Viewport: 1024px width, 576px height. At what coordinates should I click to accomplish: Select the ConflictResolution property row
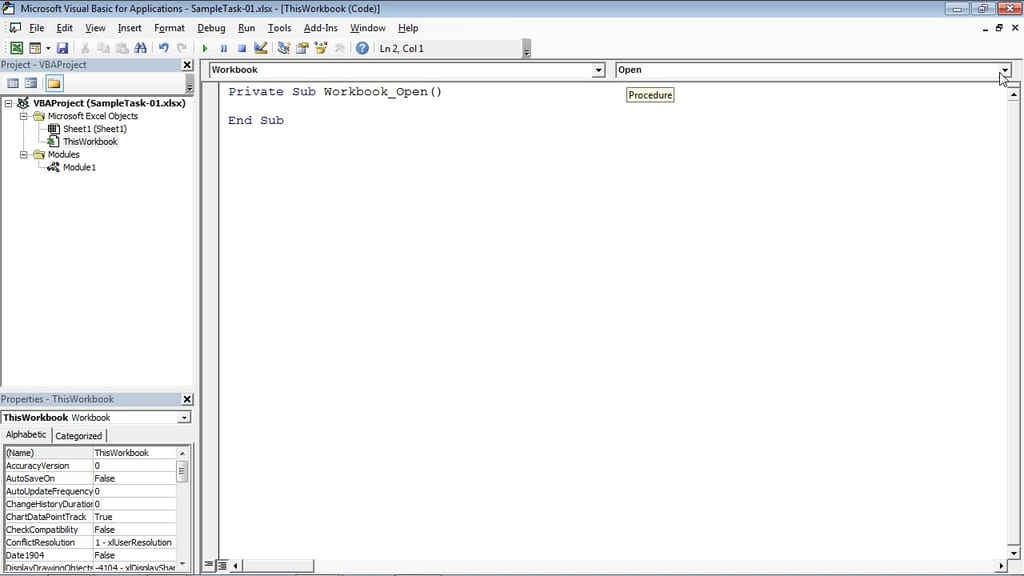(90, 543)
